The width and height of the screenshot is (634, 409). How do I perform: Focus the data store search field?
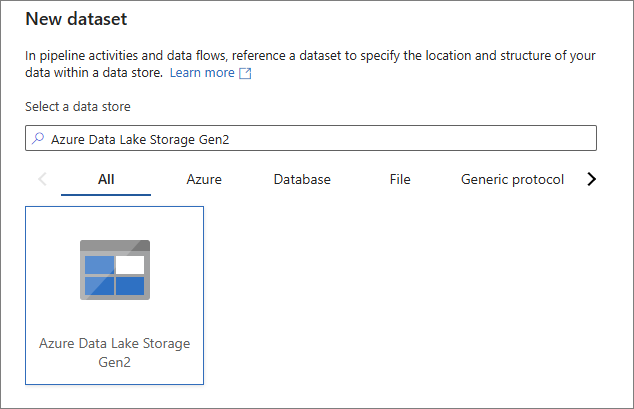pyautogui.click(x=311, y=138)
